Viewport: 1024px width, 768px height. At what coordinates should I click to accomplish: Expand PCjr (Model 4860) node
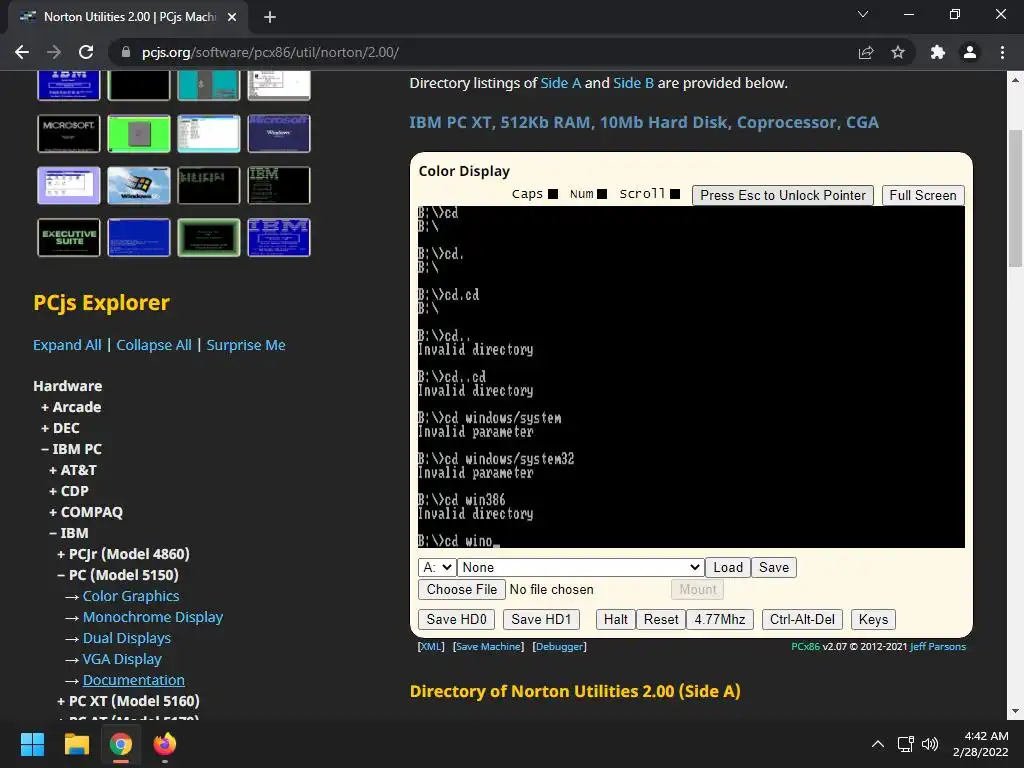pyautogui.click(x=123, y=554)
